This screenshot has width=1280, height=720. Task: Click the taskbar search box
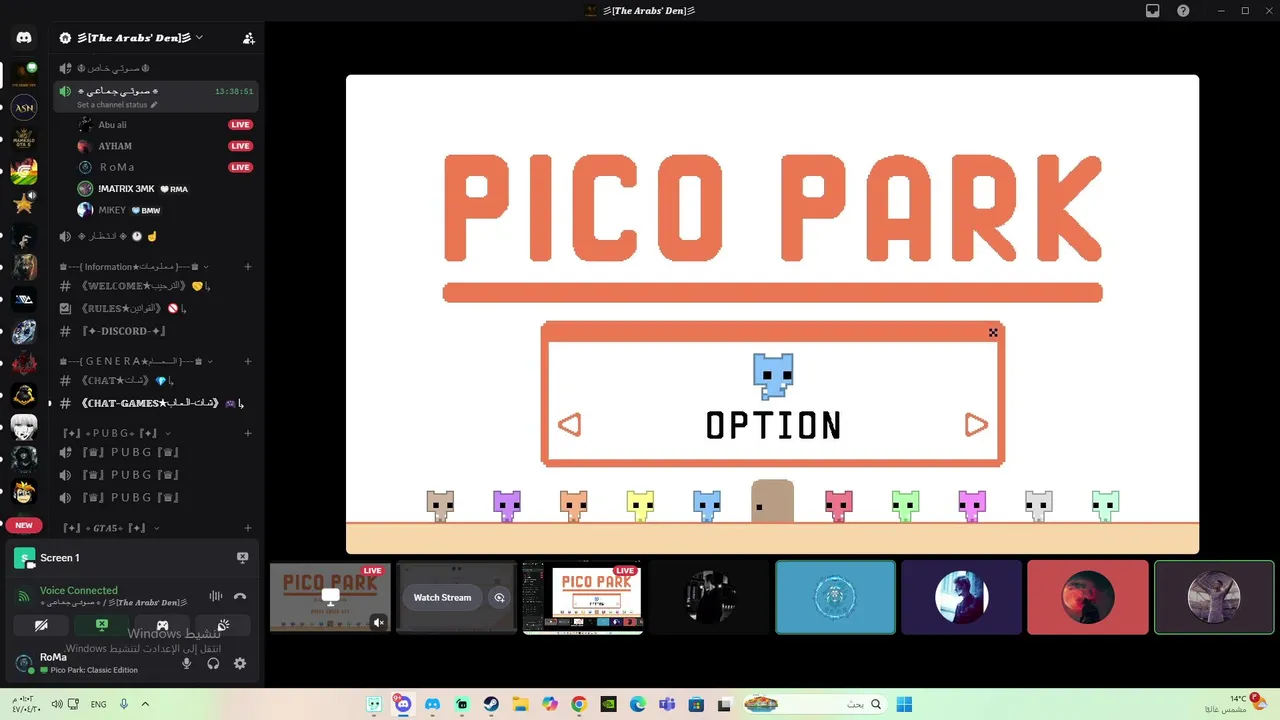816,704
